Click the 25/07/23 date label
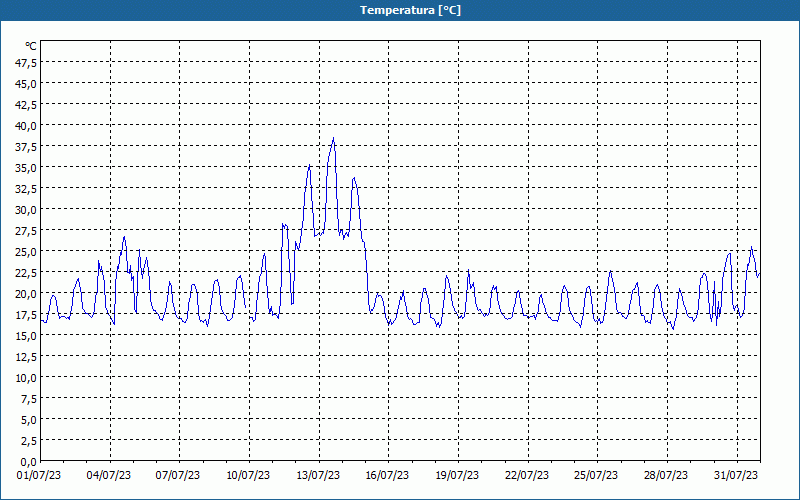 (596, 475)
